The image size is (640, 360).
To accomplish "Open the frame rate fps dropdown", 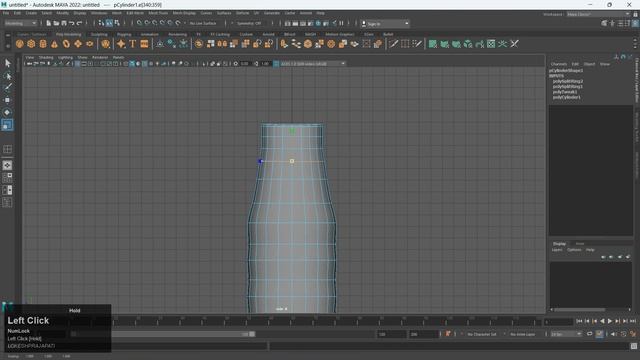I will click(x=566, y=334).
